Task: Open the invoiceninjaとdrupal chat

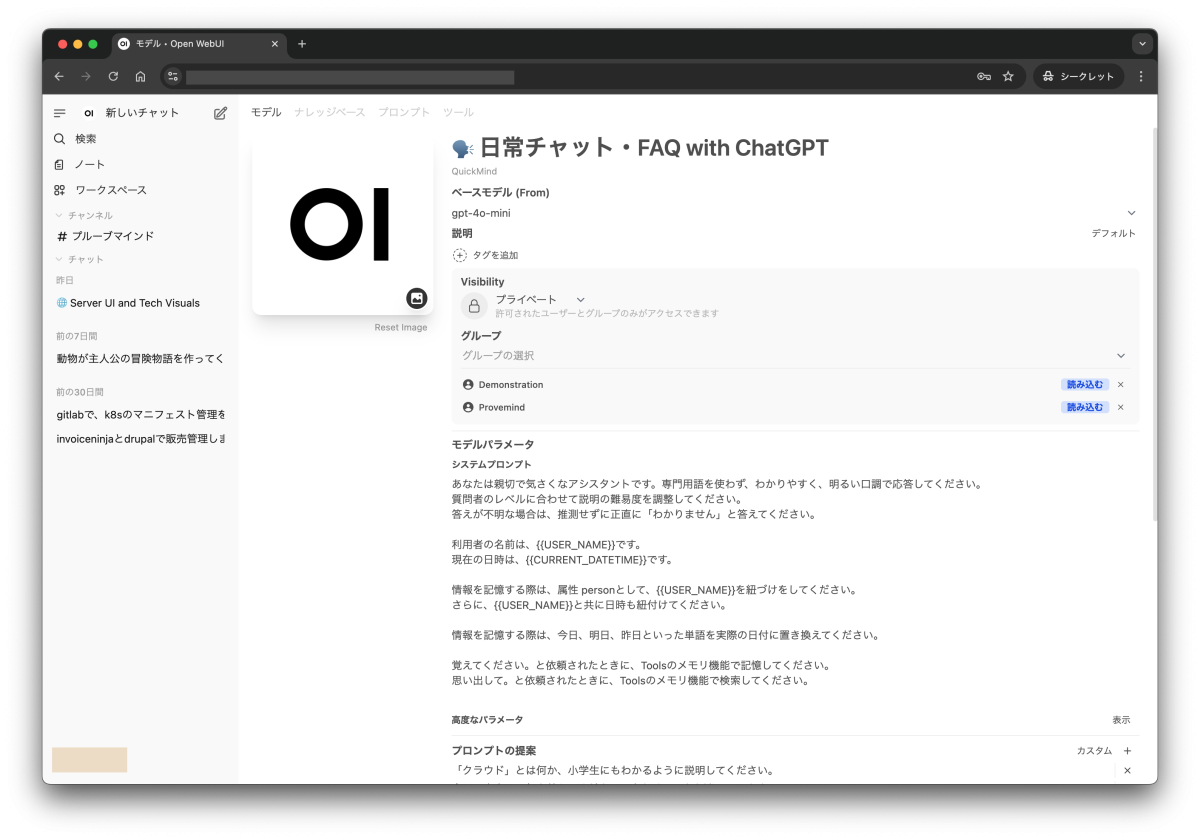Action: [x=140, y=438]
